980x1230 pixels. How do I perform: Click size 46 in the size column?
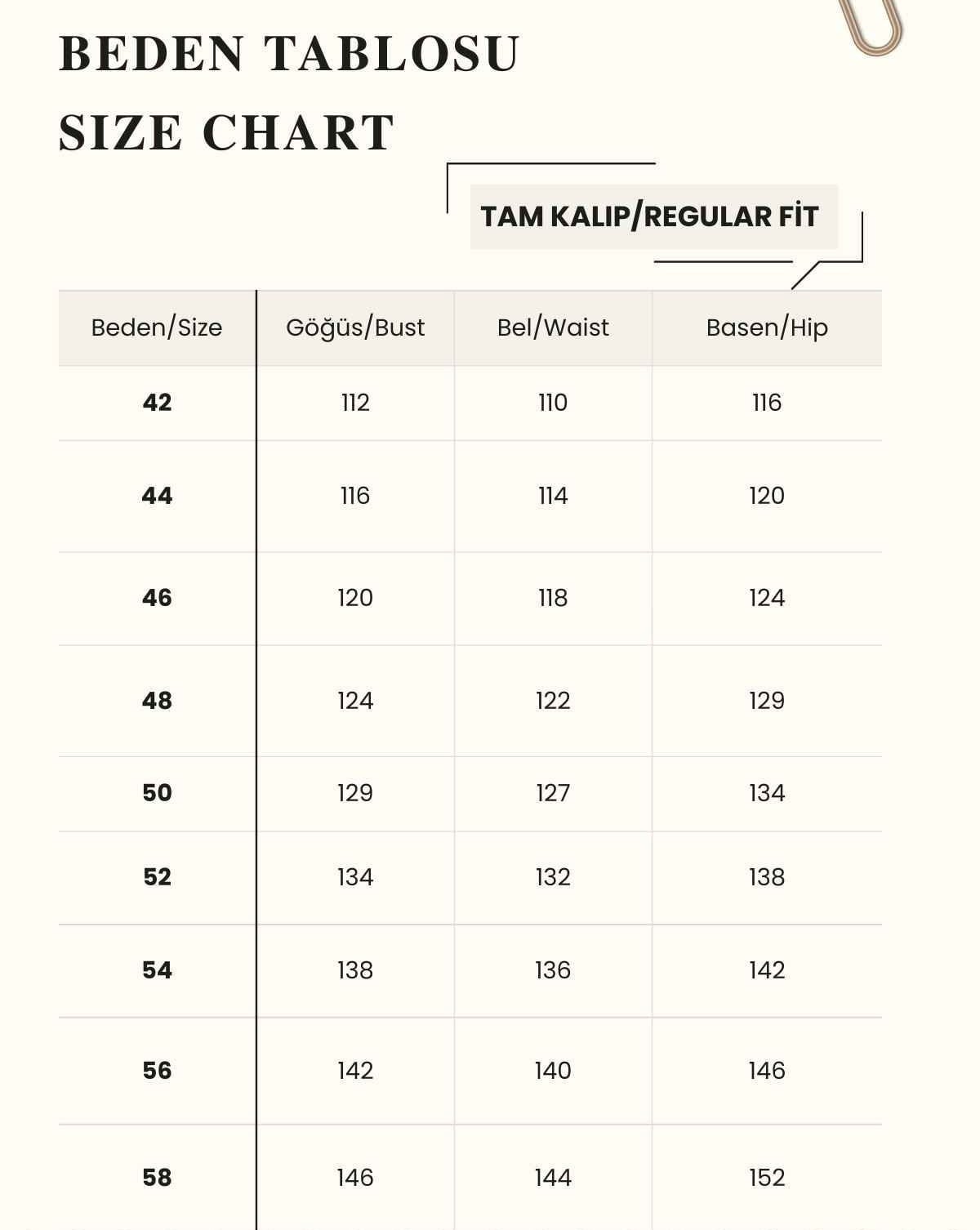click(x=157, y=598)
